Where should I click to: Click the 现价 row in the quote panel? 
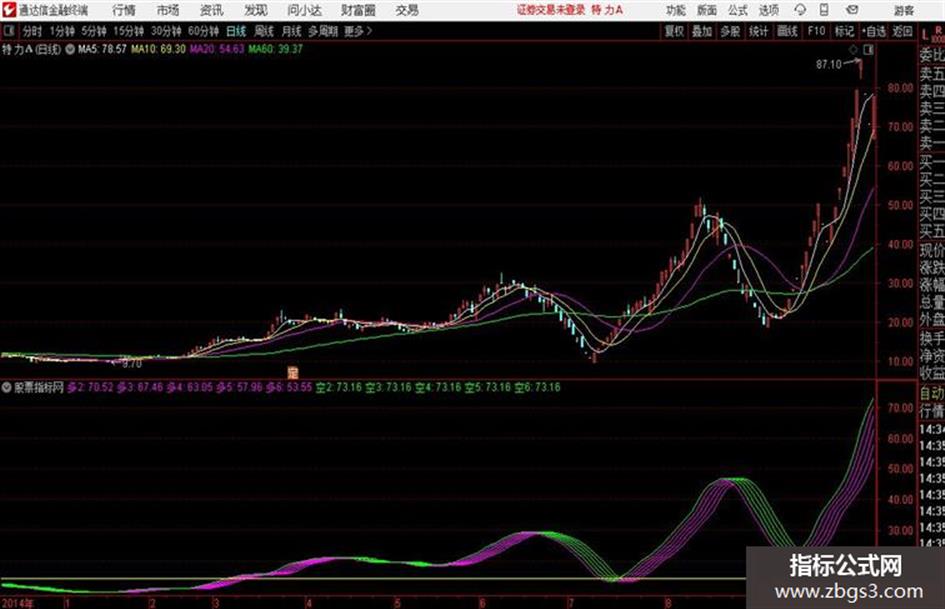pos(932,250)
